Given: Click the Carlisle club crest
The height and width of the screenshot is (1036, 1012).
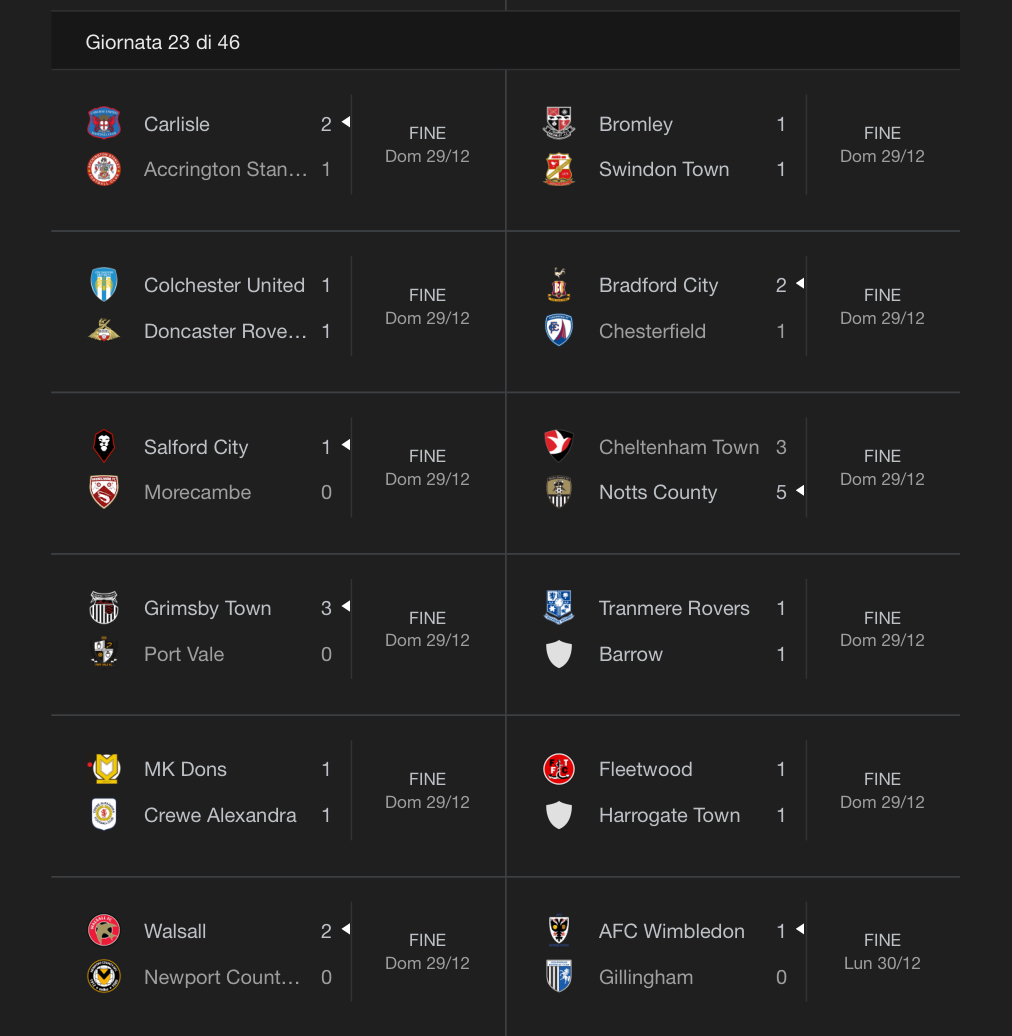Looking at the screenshot, I should (x=104, y=124).
